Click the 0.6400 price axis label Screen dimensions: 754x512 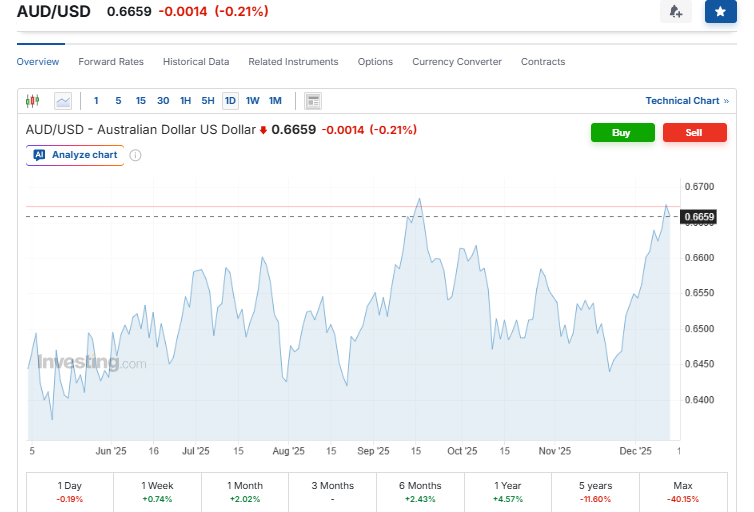click(699, 400)
